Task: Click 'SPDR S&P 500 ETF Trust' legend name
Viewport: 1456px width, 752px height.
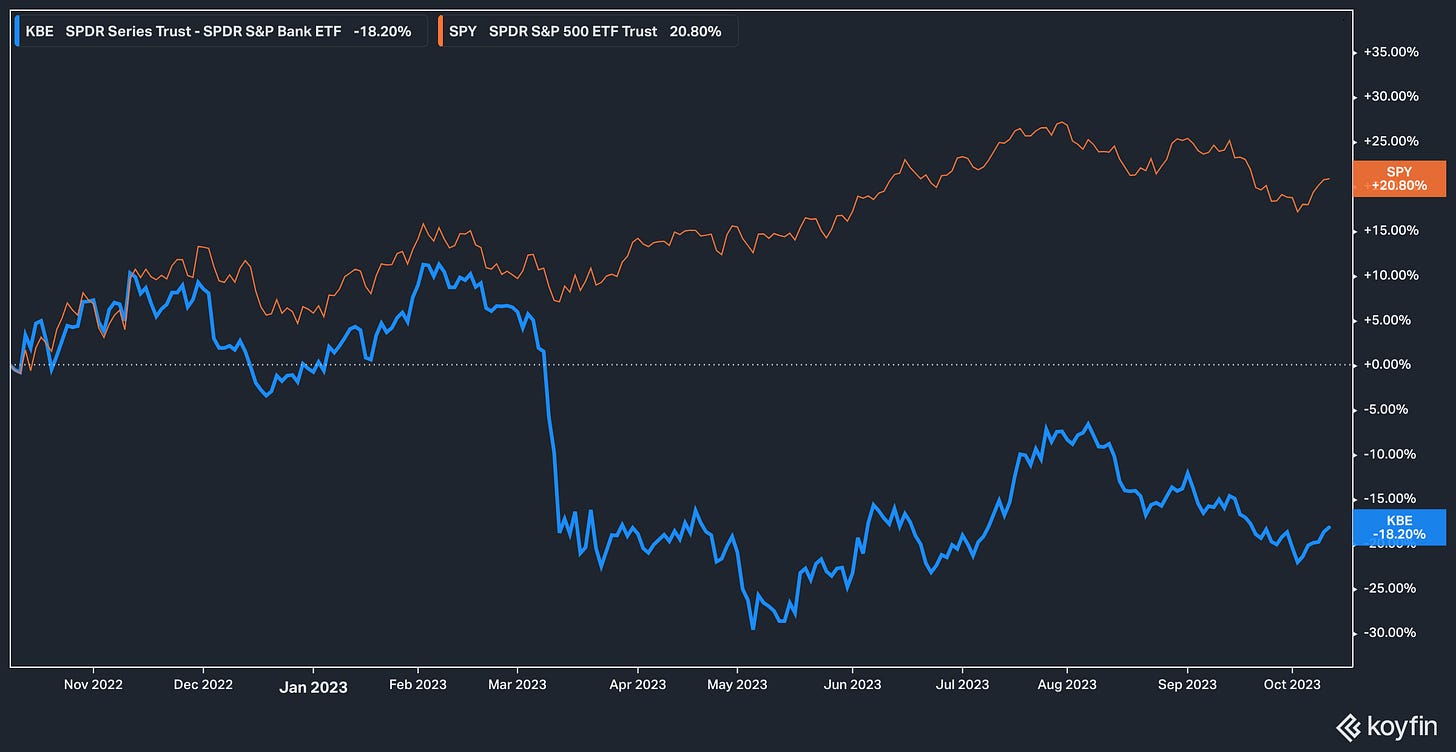Action: click(573, 31)
